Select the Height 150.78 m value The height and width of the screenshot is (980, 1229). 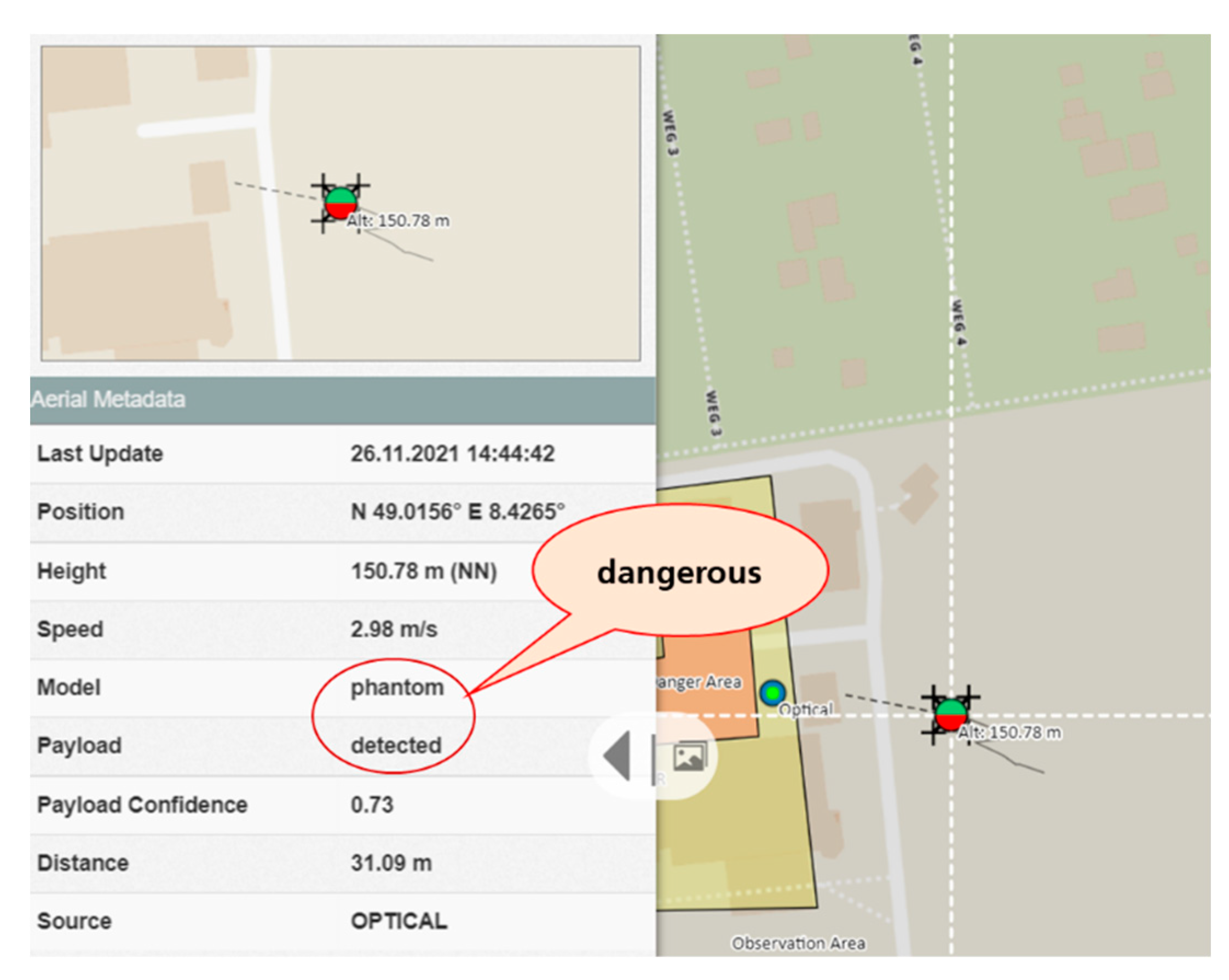[x=424, y=571]
